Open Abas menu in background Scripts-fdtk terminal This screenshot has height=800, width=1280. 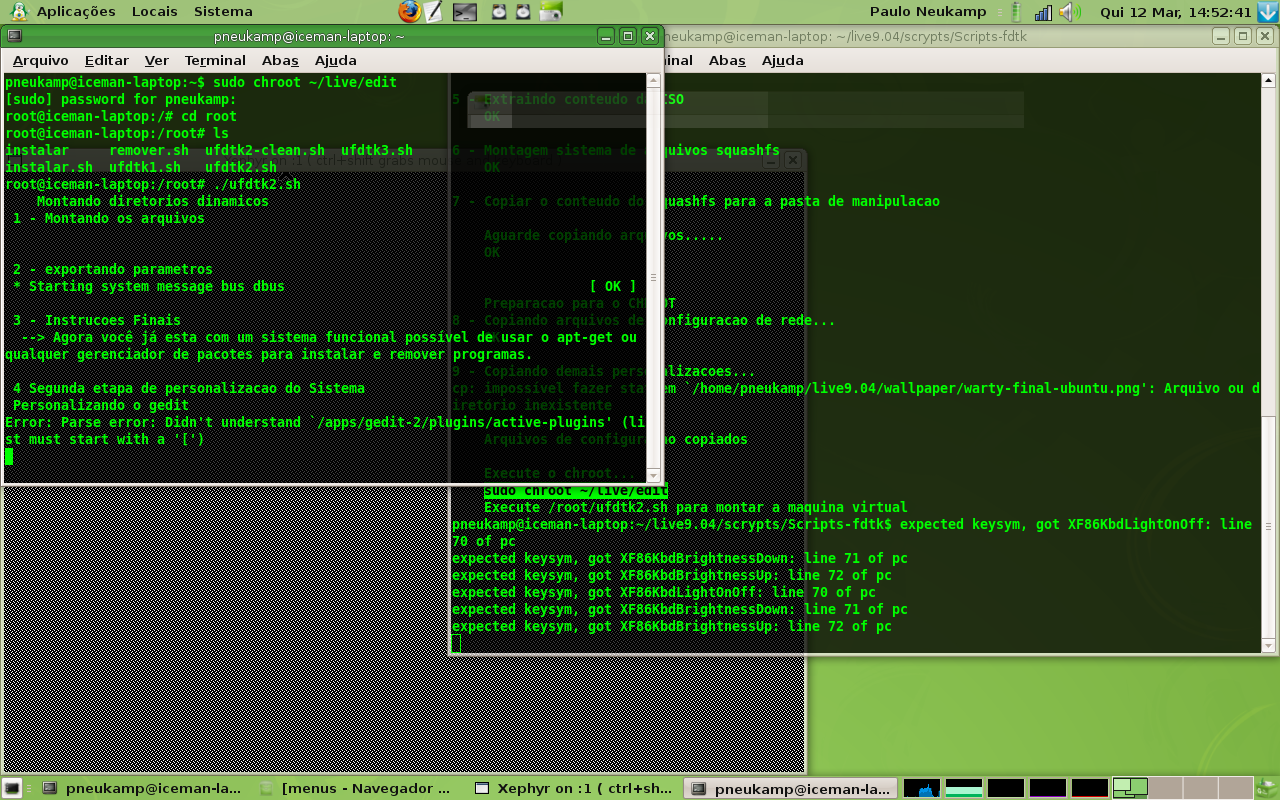(x=727, y=60)
